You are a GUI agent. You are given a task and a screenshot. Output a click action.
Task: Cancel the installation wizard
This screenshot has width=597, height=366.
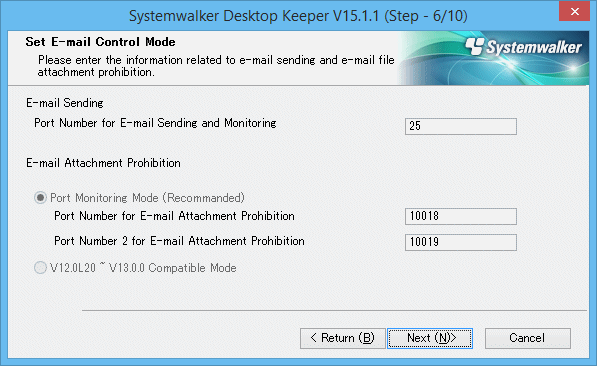pyautogui.click(x=528, y=338)
